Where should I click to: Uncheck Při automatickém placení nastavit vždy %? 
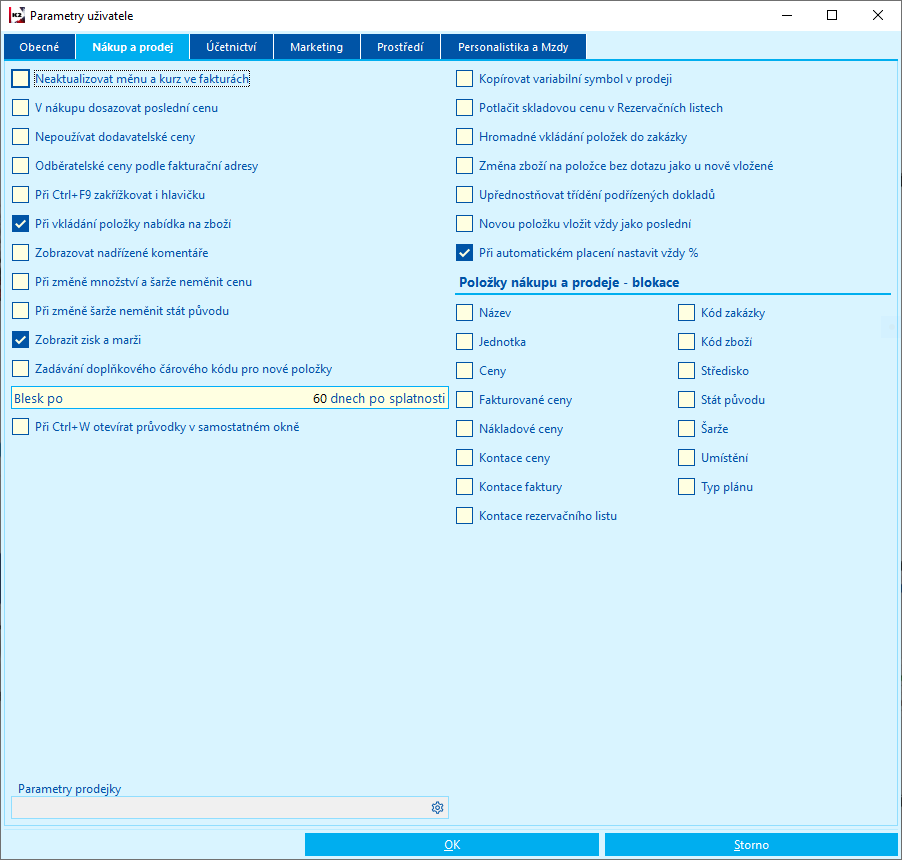[x=464, y=253]
